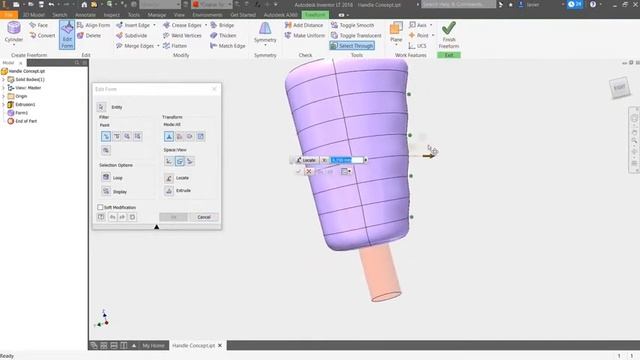Click the Point work feature button

(x=419, y=36)
